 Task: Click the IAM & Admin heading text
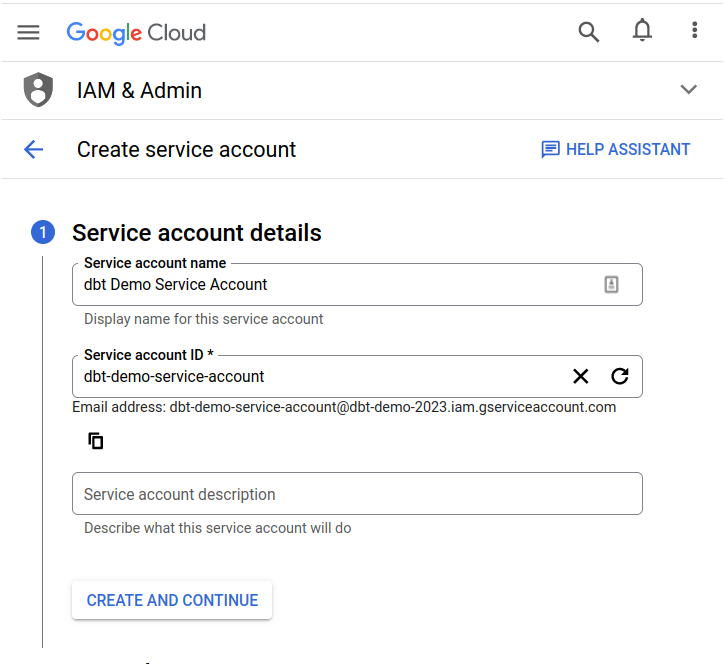coord(139,91)
